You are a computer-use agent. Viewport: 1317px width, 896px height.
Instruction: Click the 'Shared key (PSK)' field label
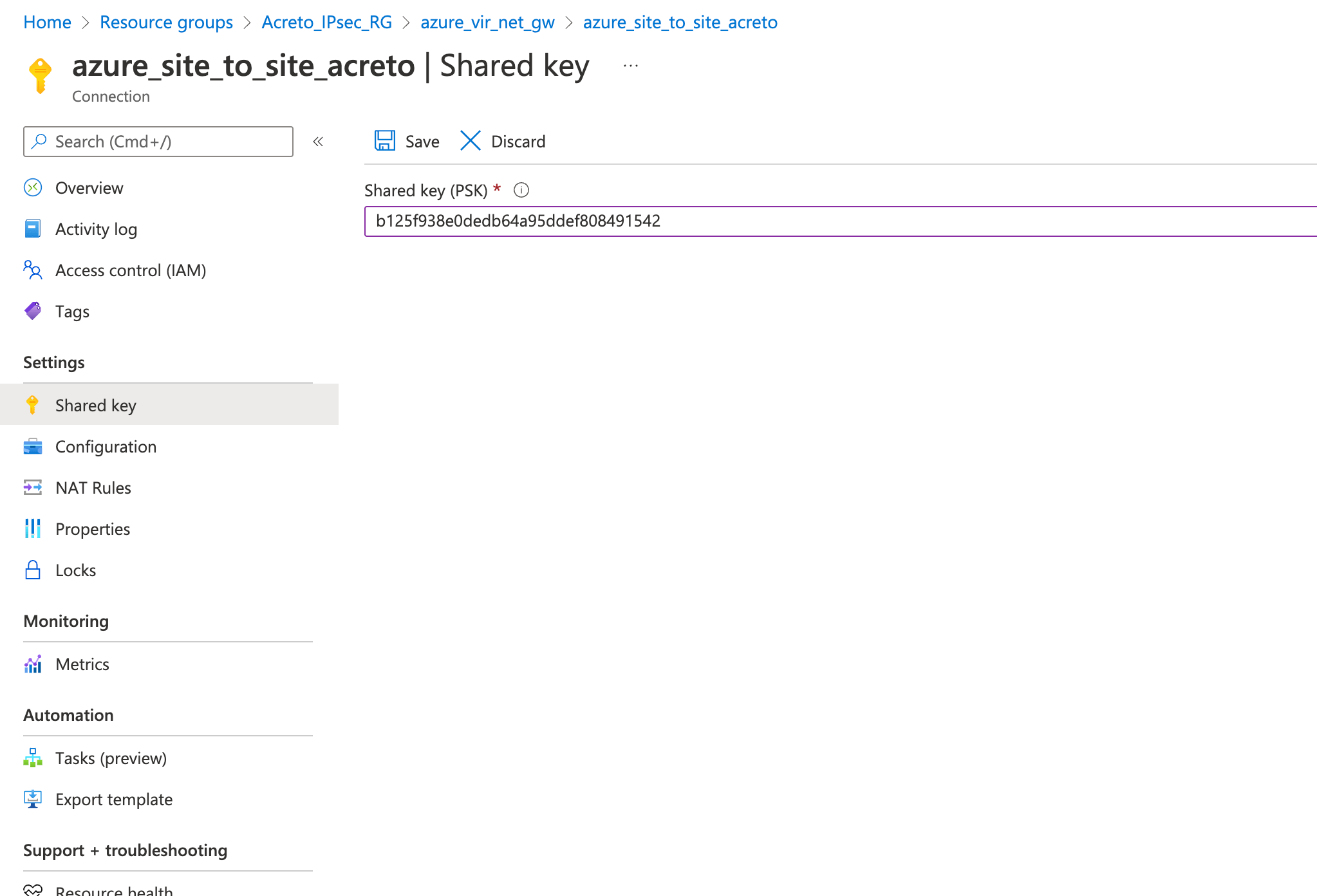pos(426,191)
